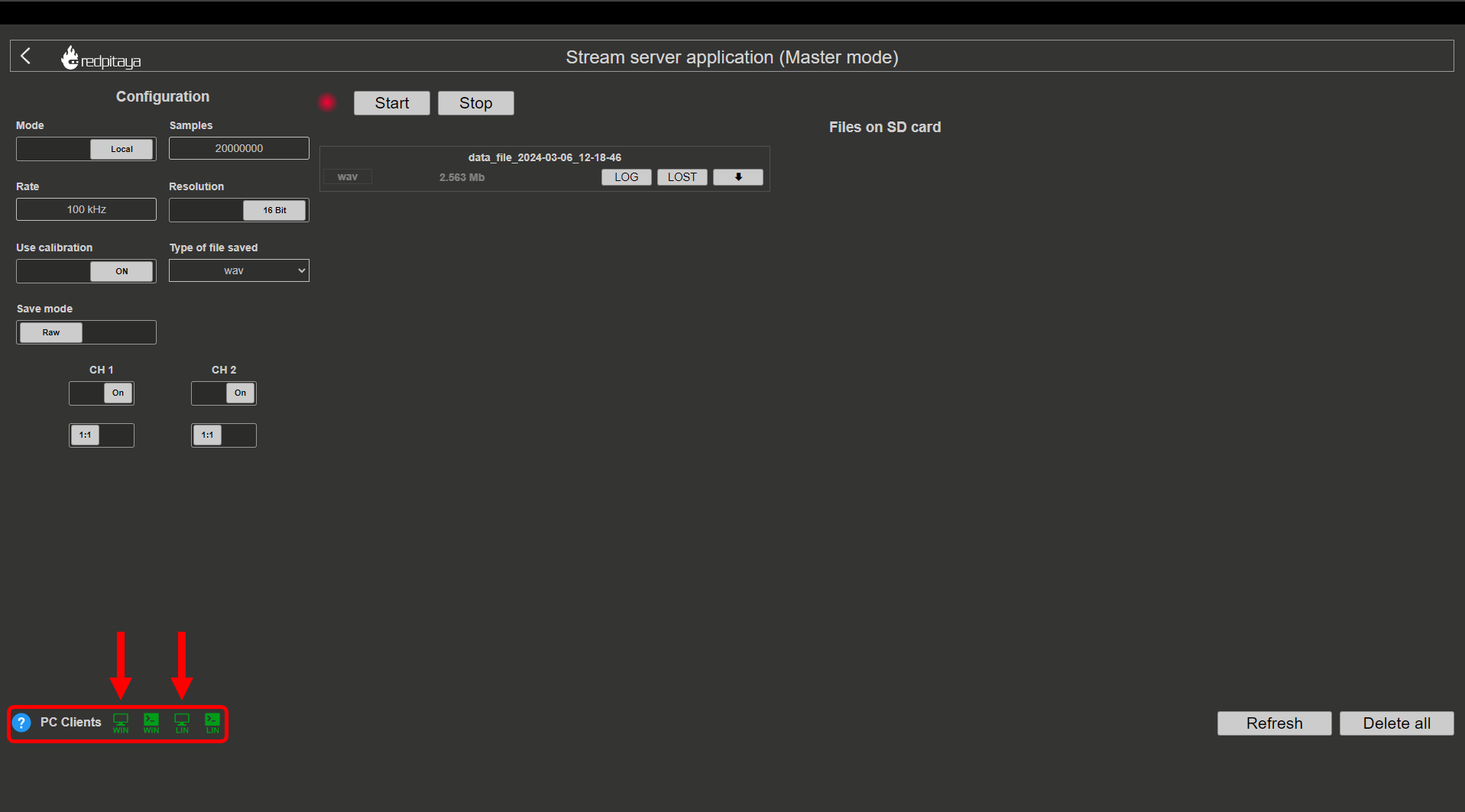
Task: Click the Stop streaming button
Action: click(x=476, y=103)
